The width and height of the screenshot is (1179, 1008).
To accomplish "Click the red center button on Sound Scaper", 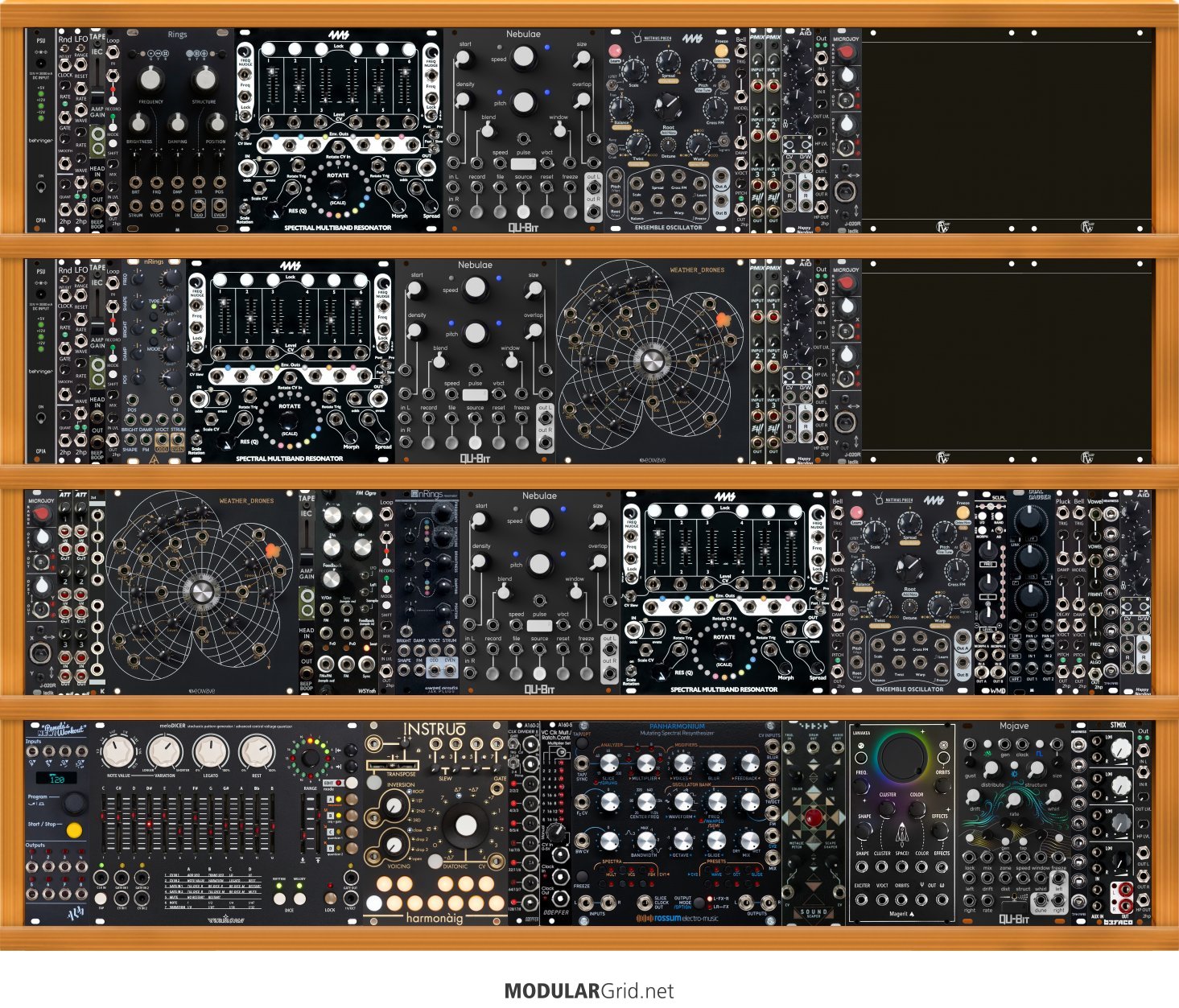I will tap(814, 818).
